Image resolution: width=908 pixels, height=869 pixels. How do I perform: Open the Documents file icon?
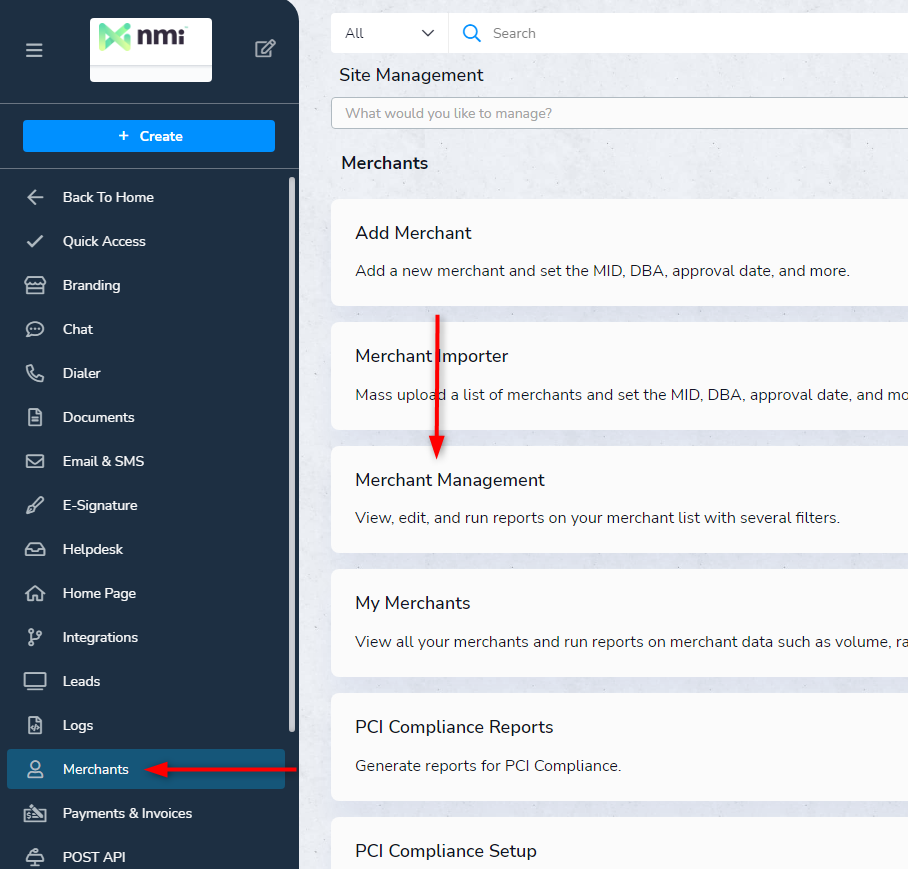point(35,417)
